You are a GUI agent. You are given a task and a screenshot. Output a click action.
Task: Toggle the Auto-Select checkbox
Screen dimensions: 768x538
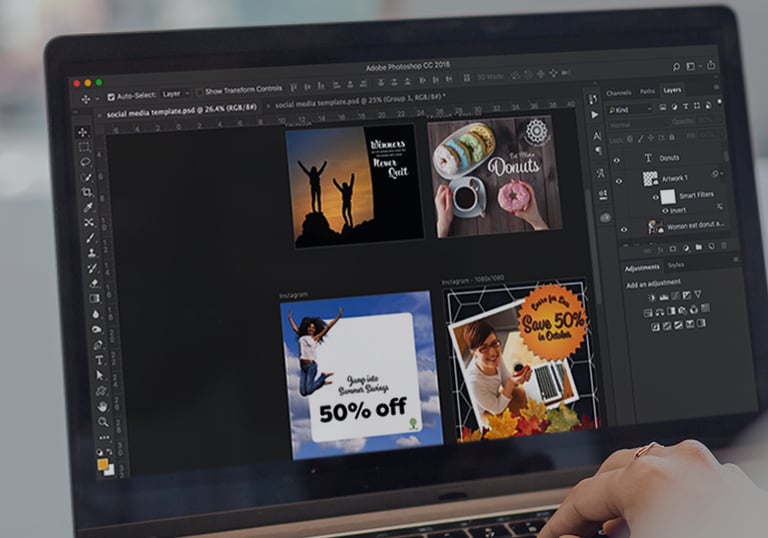click(111, 97)
